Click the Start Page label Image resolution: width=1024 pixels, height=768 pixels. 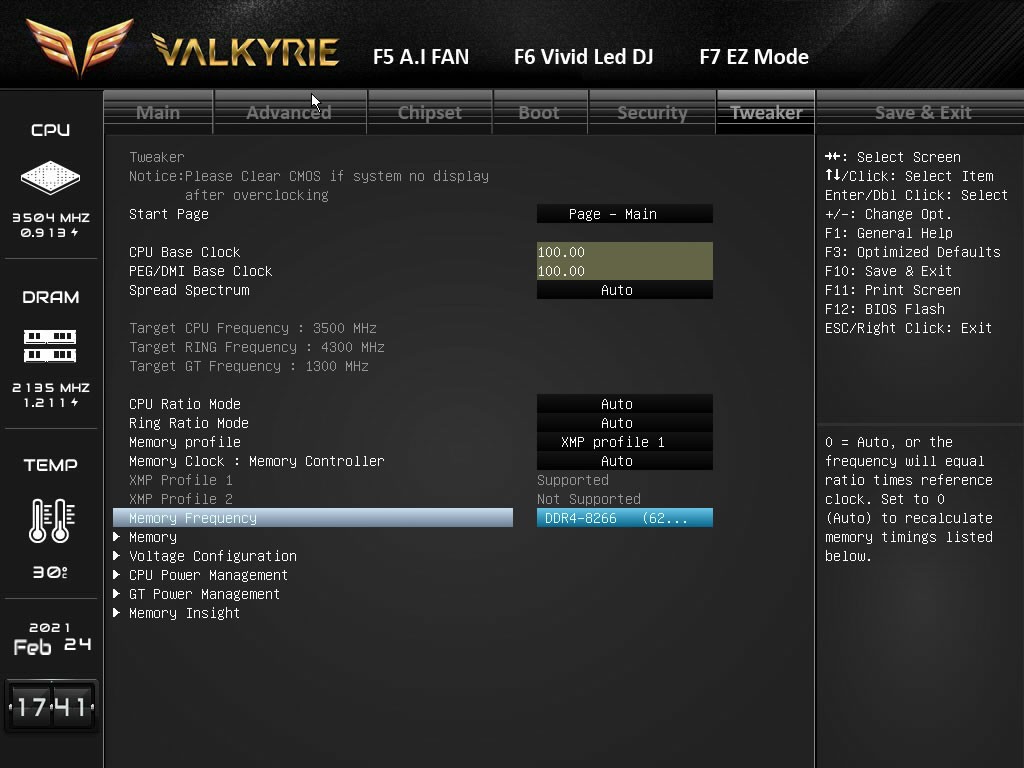coord(168,214)
